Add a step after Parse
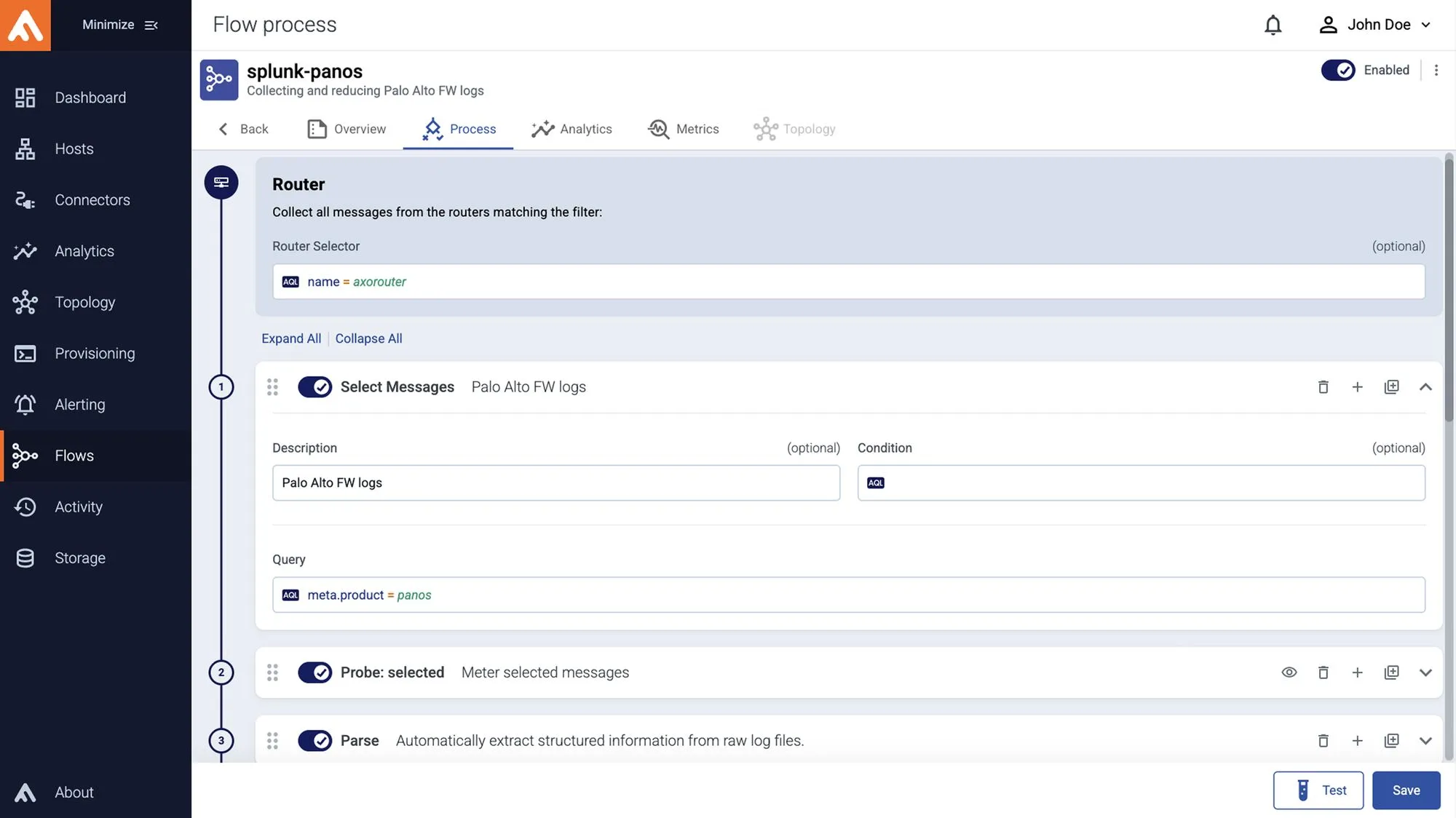 tap(1357, 741)
